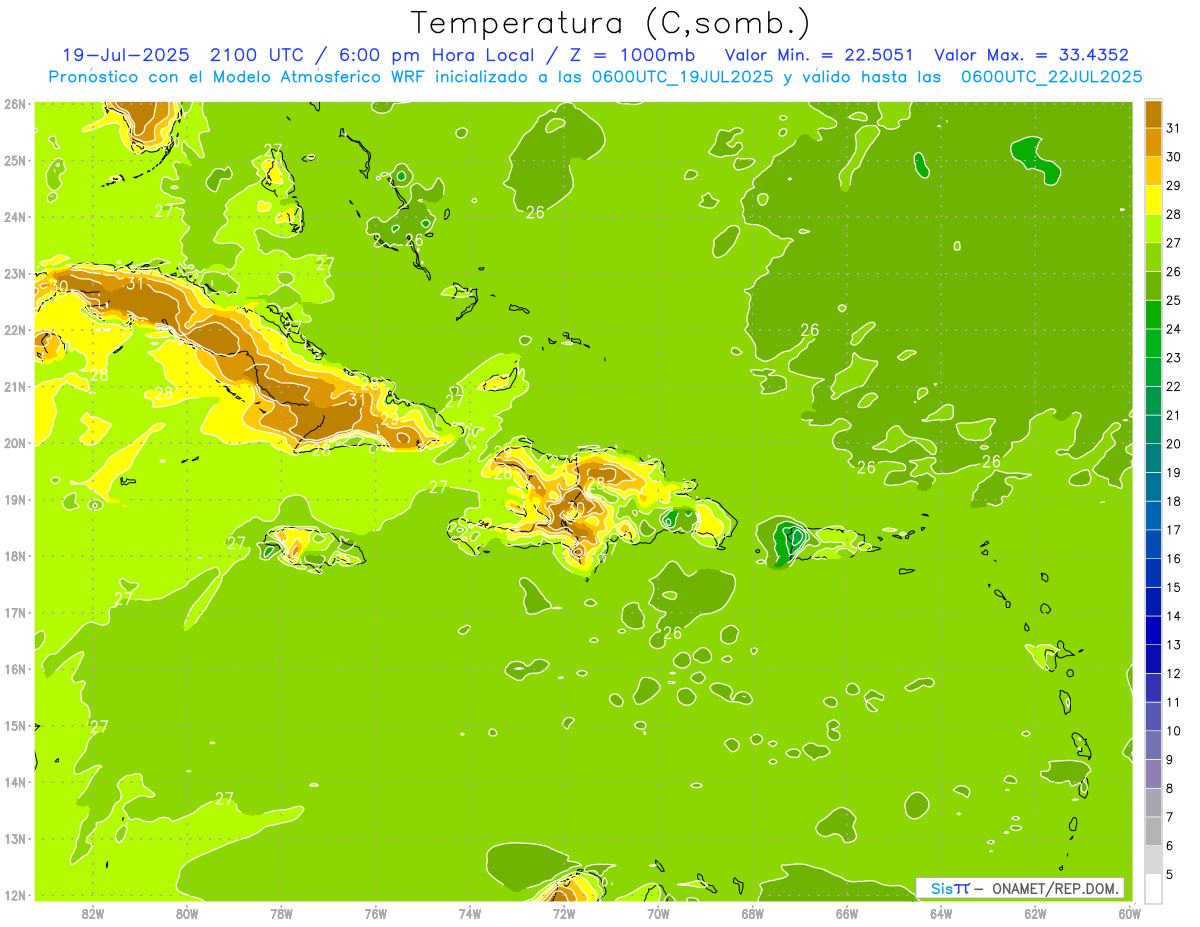1200x927 pixels.
Task: Click the 11 label on the color scale
Action: coord(1173,702)
